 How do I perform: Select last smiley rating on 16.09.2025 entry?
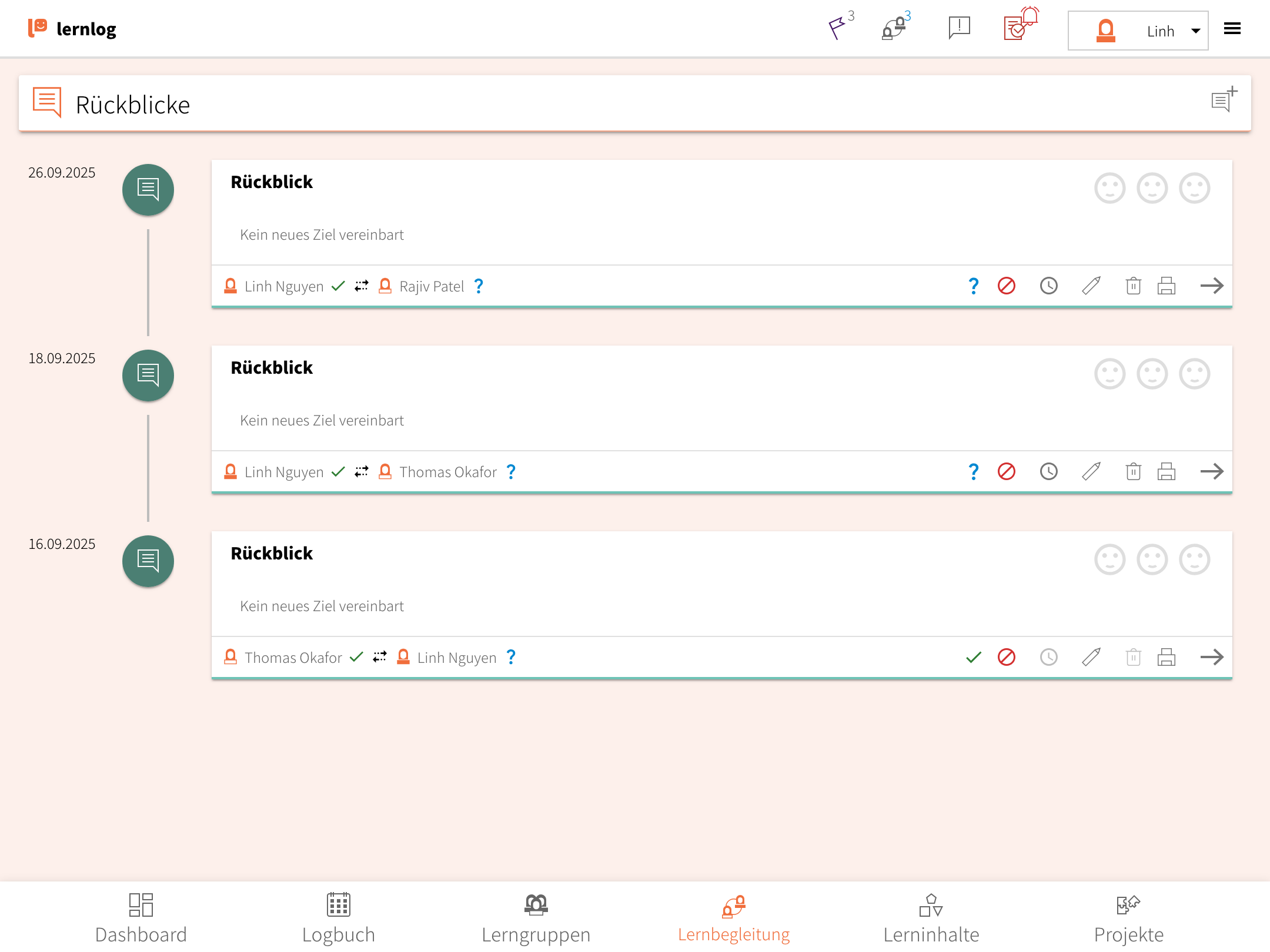click(x=1194, y=559)
